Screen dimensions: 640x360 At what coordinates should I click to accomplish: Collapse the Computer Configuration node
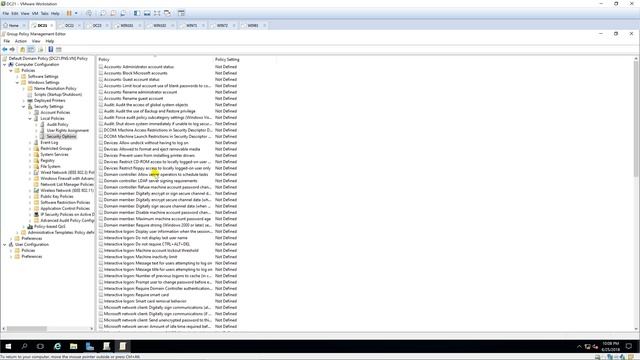(4, 64)
